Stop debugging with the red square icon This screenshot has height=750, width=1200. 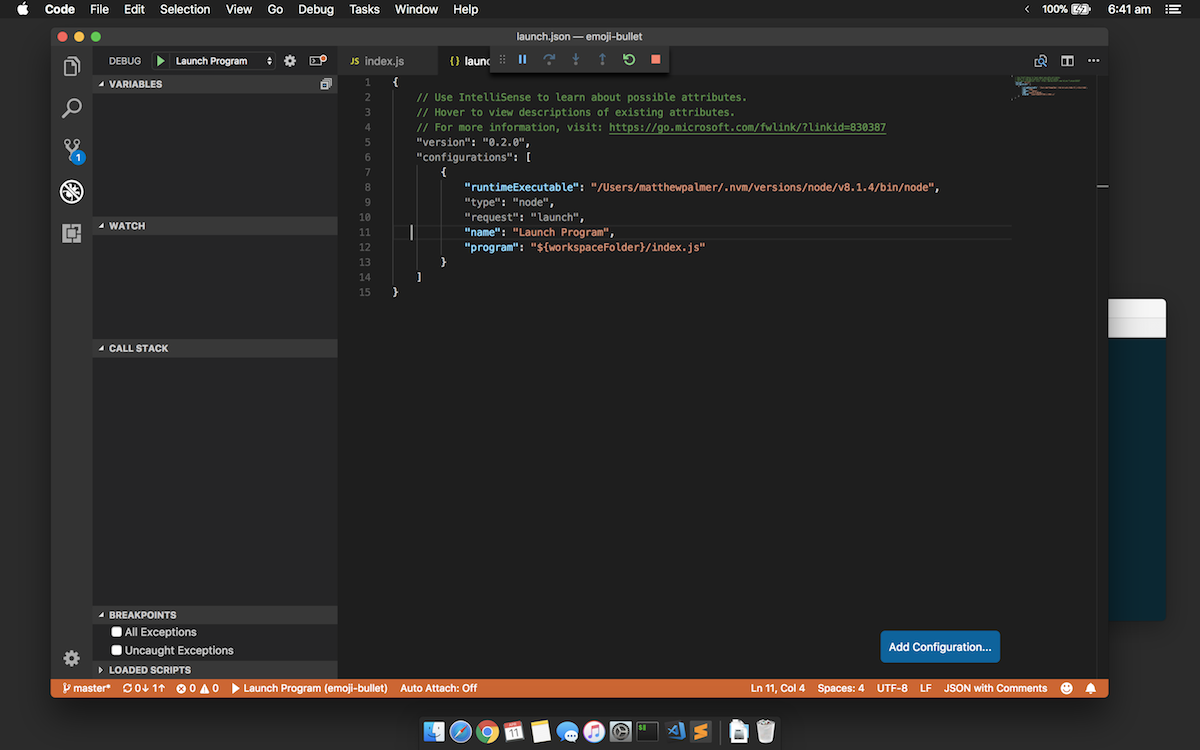pyautogui.click(x=655, y=59)
